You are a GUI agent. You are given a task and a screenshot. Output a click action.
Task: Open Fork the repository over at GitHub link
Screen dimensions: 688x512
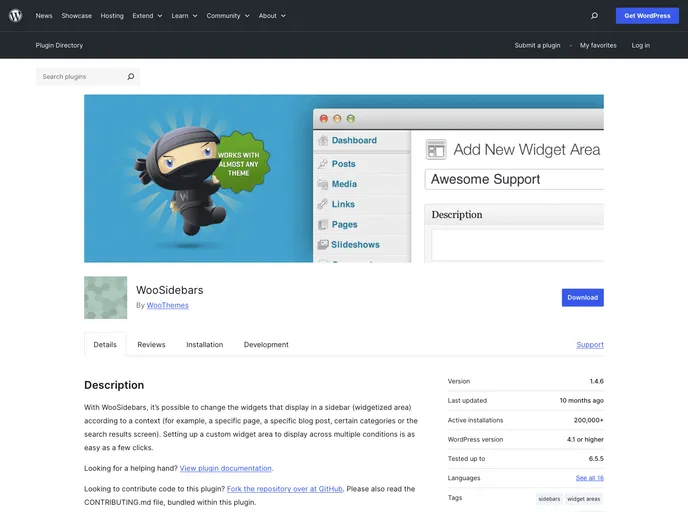[284, 489]
